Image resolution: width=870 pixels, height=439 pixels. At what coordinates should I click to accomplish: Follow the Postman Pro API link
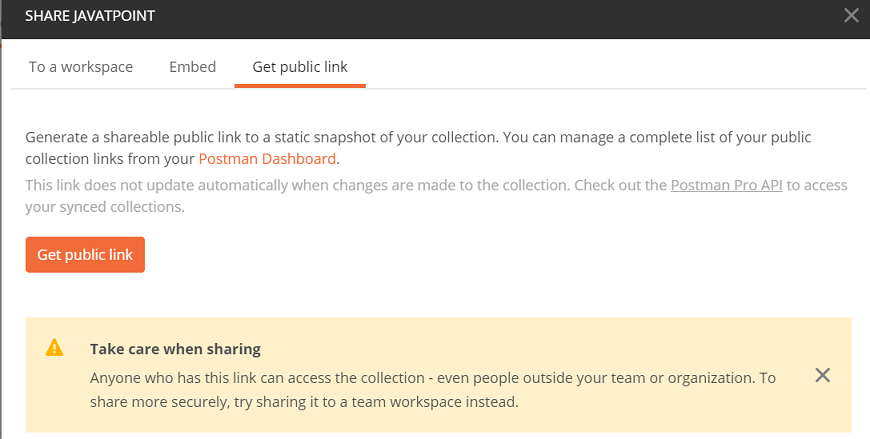(726, 185)
